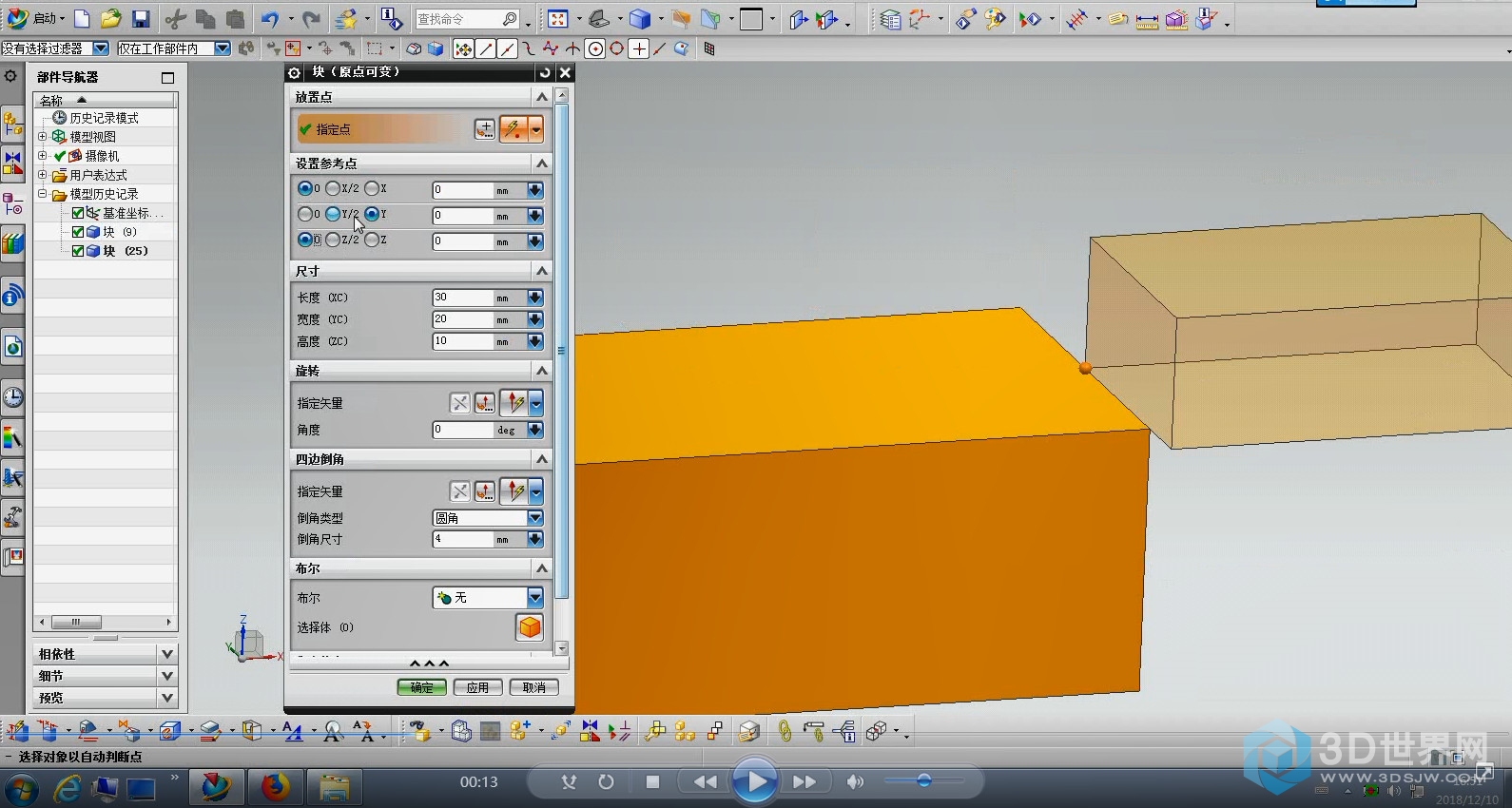Redo the action with the forward arrow
The width and height of the screenshot is (1512, 808).
click(x=311, y=19)
